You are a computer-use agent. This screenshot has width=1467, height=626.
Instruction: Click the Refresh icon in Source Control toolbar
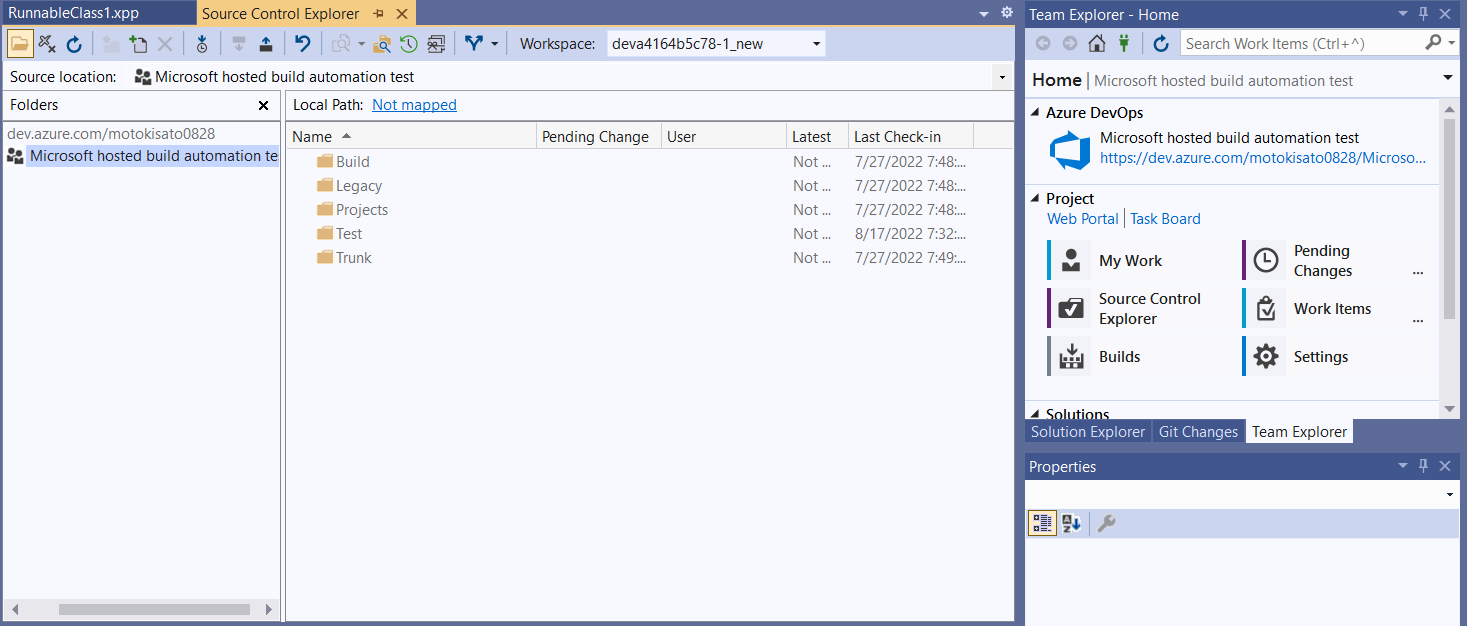[74, 44]
